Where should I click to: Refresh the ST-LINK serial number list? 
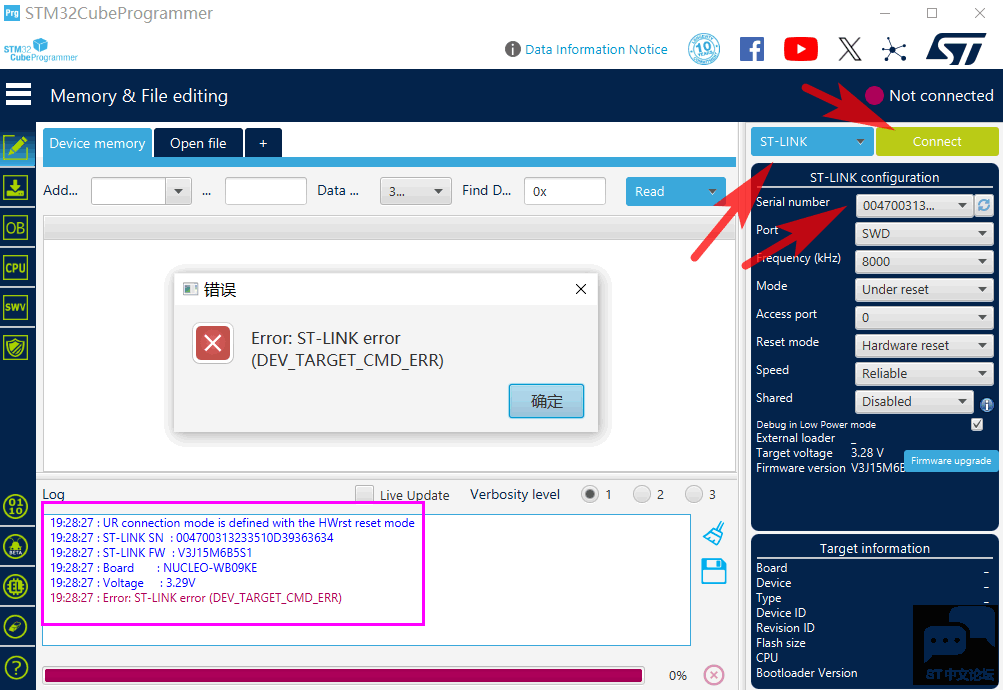[x=984, y=205]
